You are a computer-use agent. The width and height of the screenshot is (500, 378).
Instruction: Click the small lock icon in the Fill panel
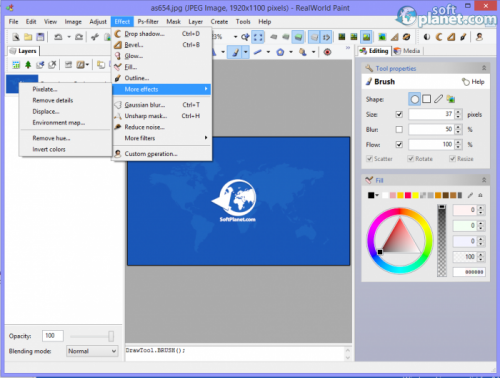click(x=480, y=195)
